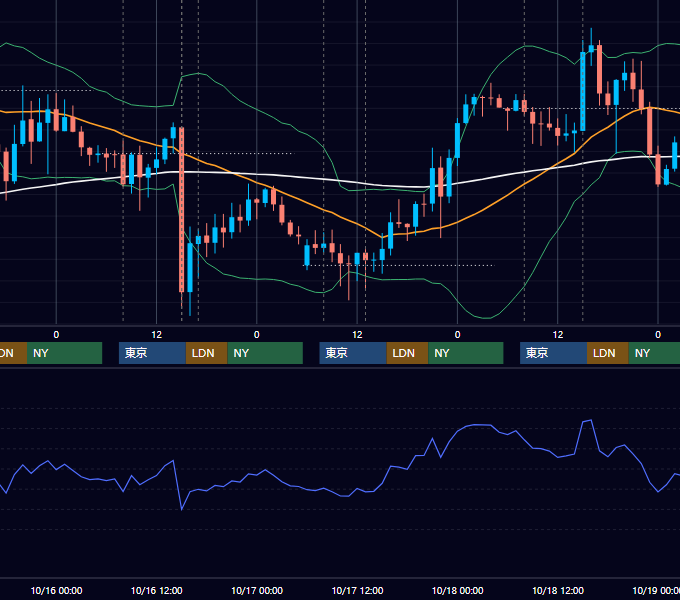Click the 10/18 00:00 date label

(x=458, y=590)
